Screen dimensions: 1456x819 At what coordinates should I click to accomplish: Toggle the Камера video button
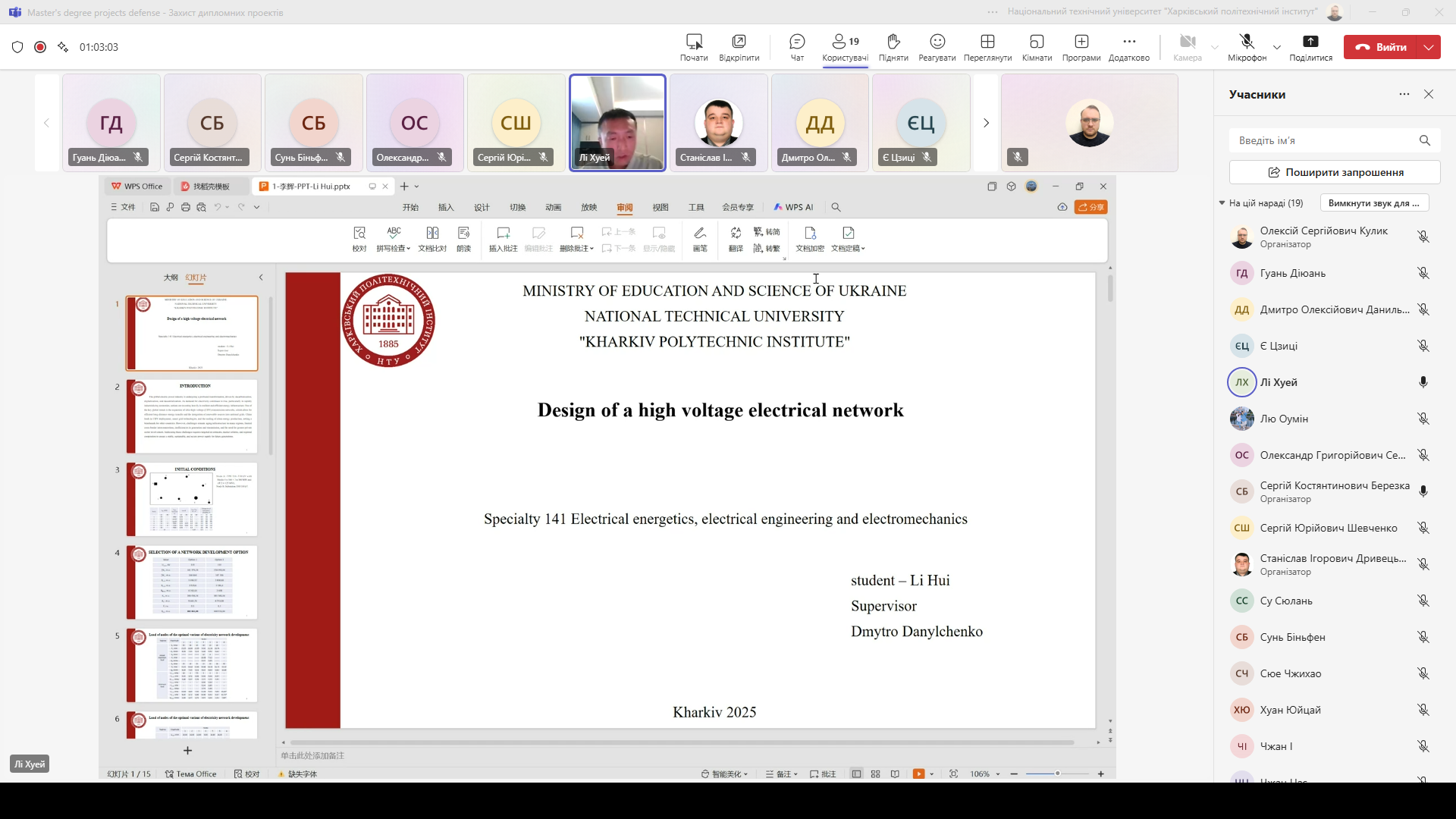point(1188,42)
